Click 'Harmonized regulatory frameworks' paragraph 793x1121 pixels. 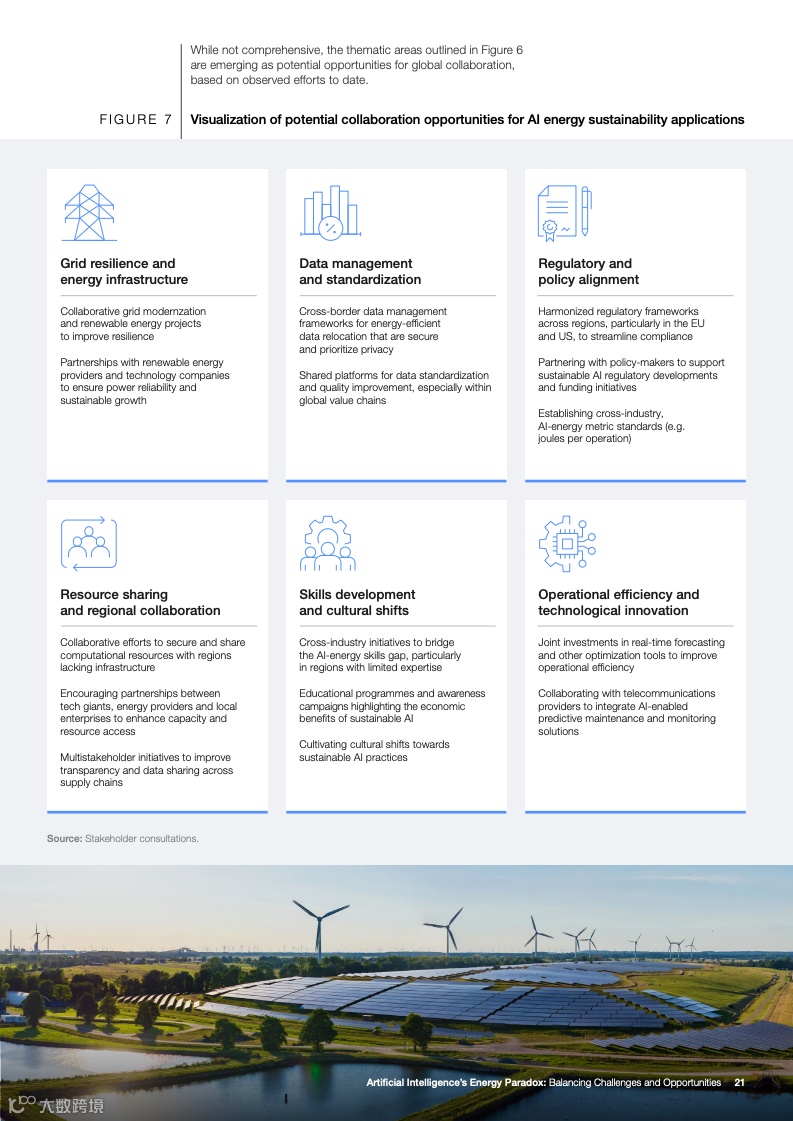tap(622, 324)
